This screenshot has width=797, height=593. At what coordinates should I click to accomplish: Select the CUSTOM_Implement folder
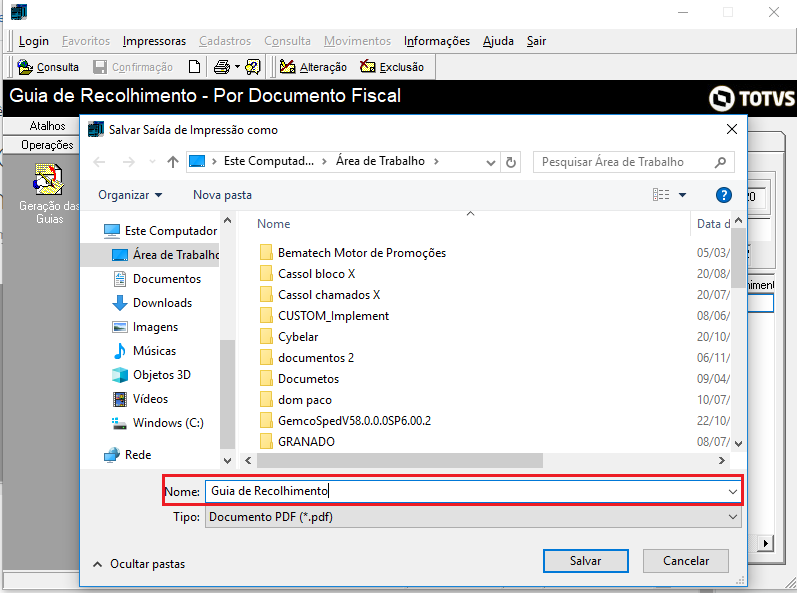[x=324, y=316]
